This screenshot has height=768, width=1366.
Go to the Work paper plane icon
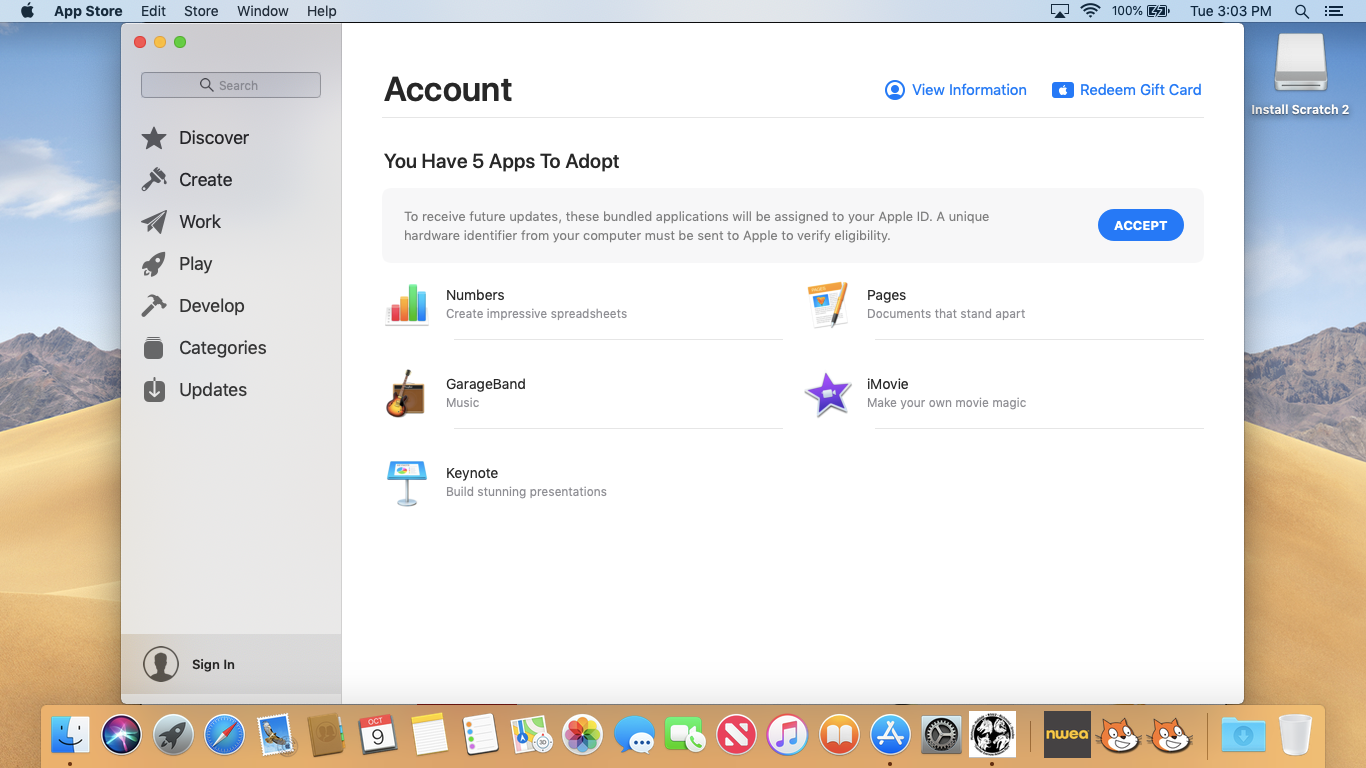[x=154, y=222]
